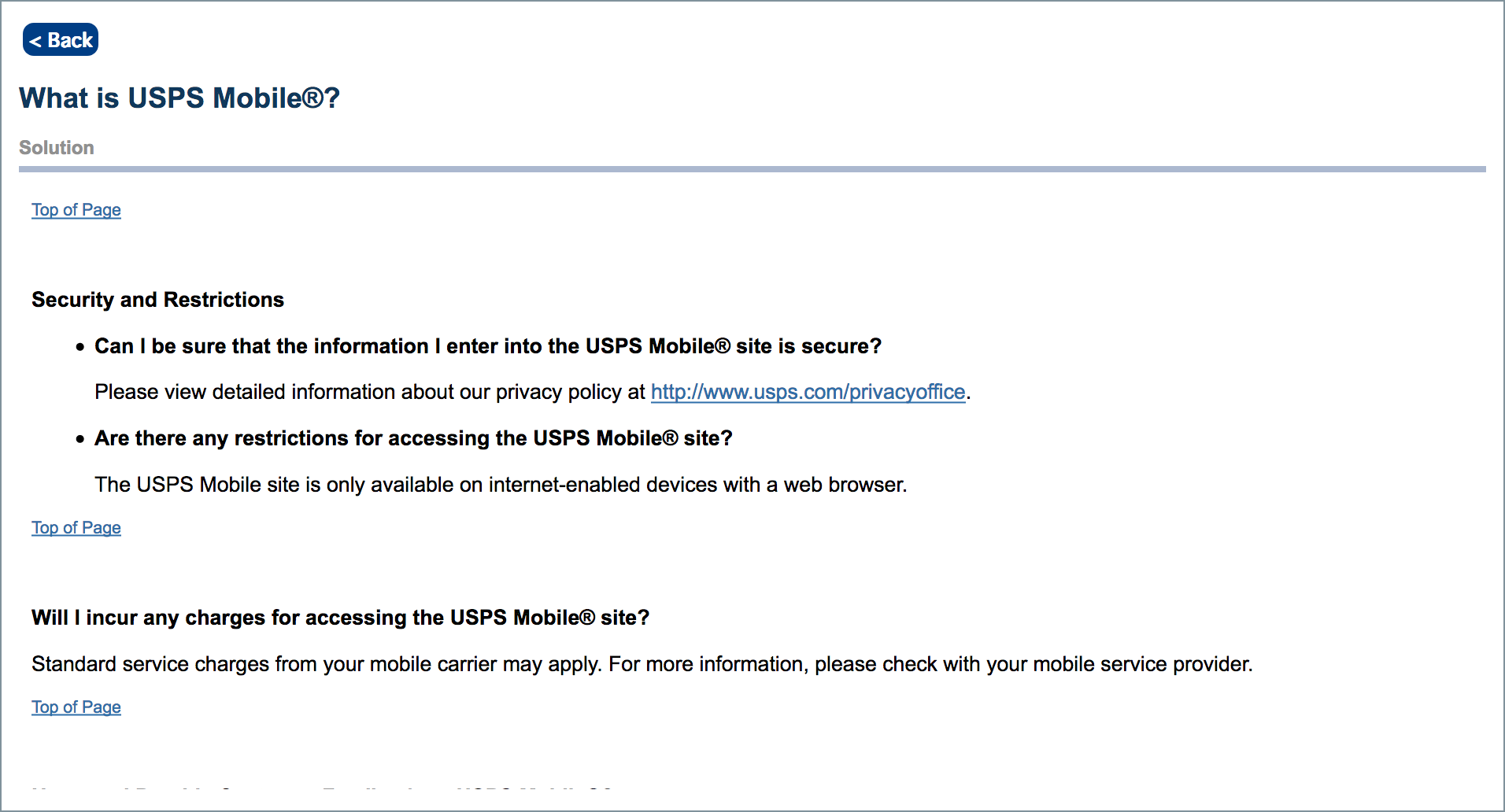The width and height of the screenshot is (1505, 812).
Task: Click the Top of Page link under Security section
Action: point(76,527)
